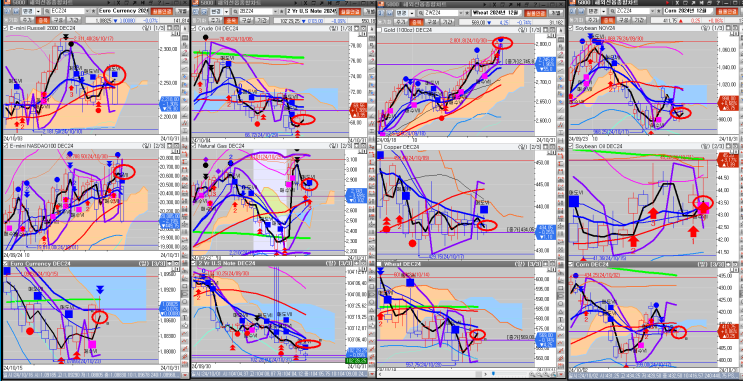Click the EC Z24 symbol code input field

coord(66,11)
